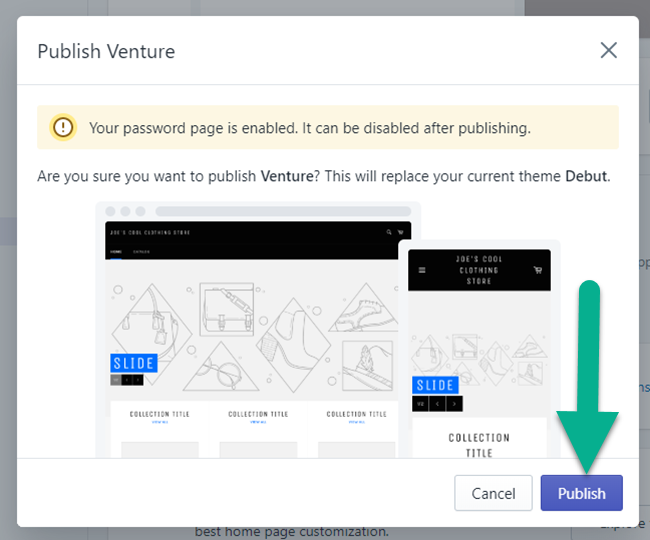Click the Publish button
Screen dimensions: 650x540
(581, 493)
